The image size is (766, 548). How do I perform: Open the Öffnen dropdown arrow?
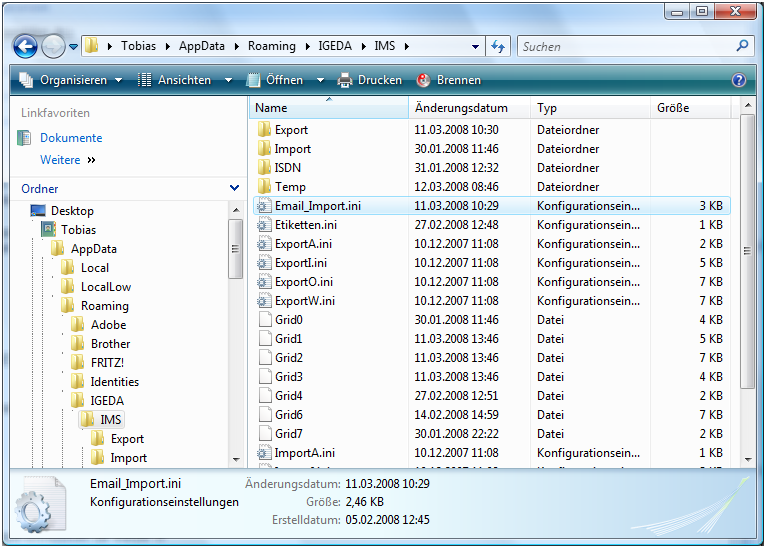pyautogui.click(x=320, y=80)
